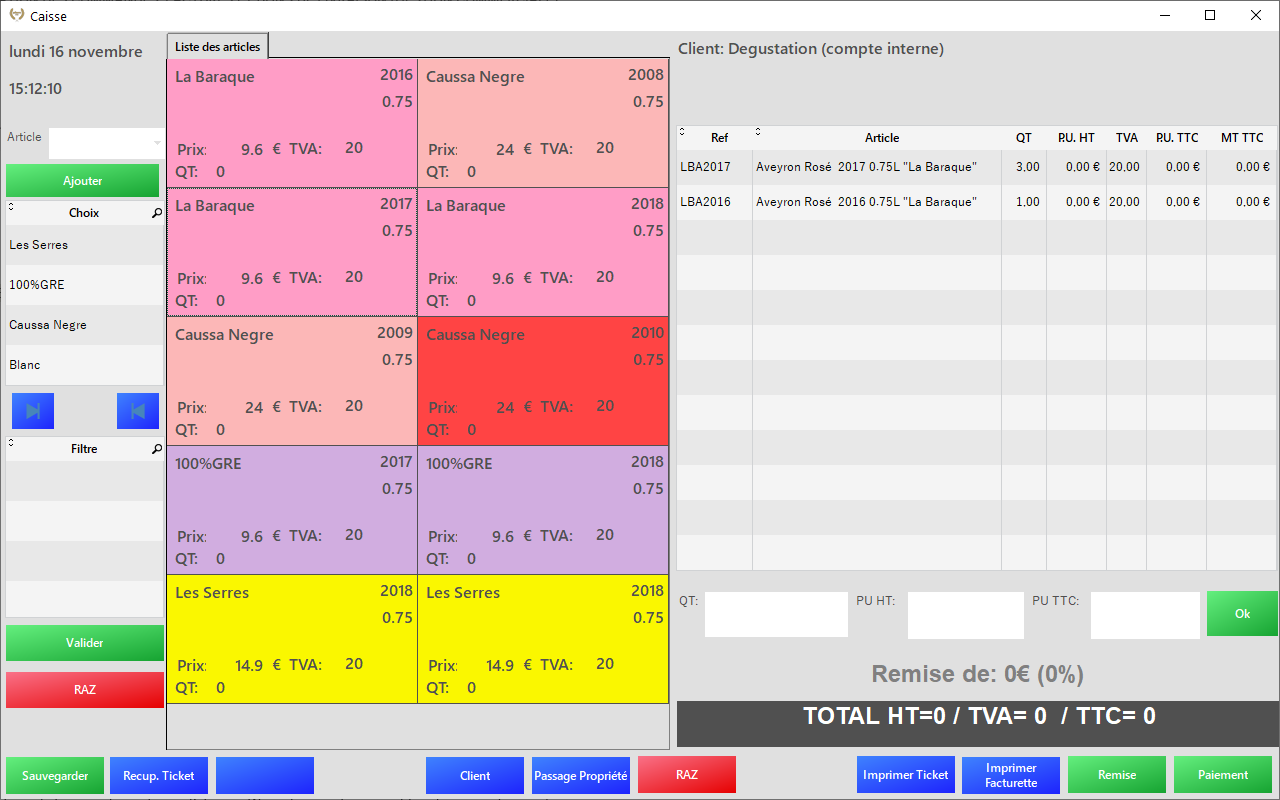Viewport: 1280px width, 800px height.
Task: Open the Article combo box dropdown
Action: (156, 143)
